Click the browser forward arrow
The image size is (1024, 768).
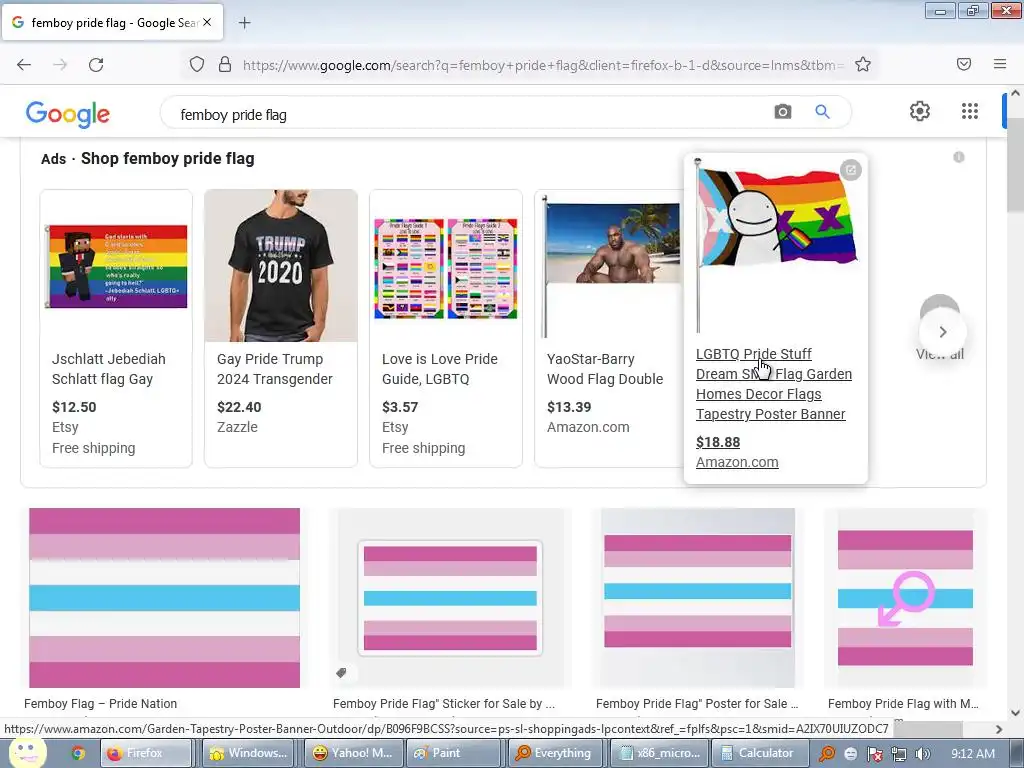(60, 64)
